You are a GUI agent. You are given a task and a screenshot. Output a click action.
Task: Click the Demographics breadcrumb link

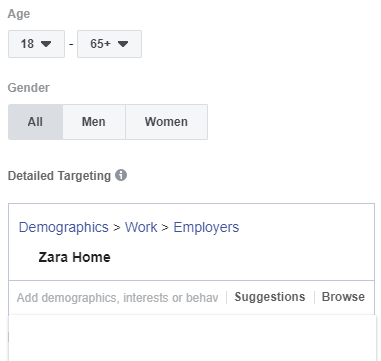64,227
